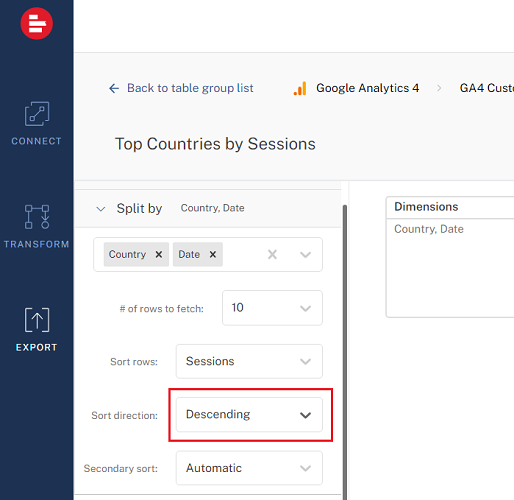Open the Transform section icon
The image size is (514, 500).
(x=37, y=217)
